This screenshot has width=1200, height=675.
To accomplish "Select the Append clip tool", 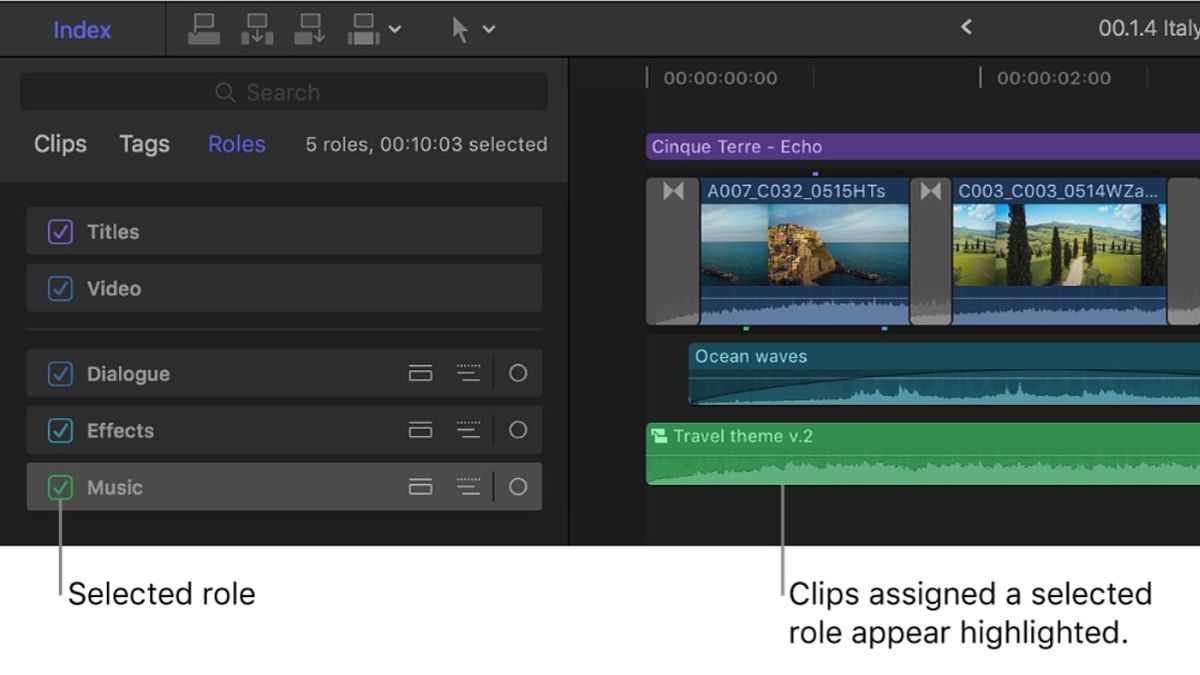I will click(310, 28).
